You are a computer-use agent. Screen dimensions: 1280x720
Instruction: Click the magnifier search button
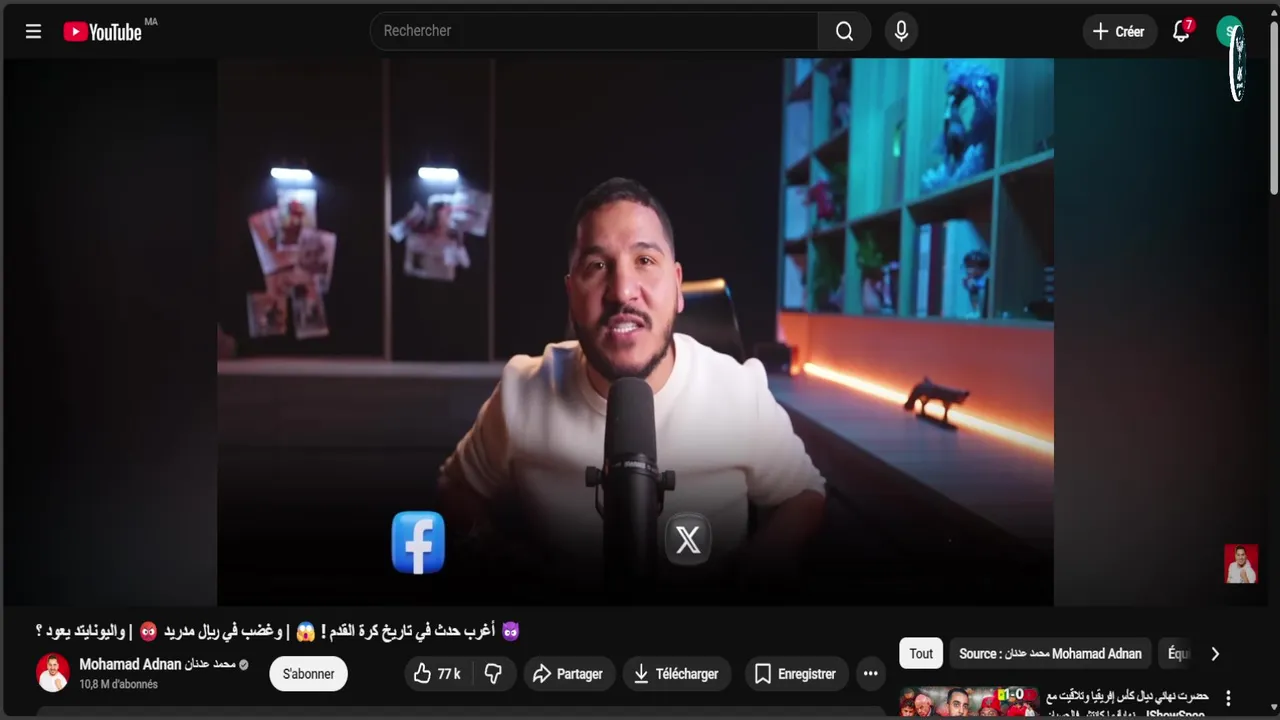tap(844, 31)
